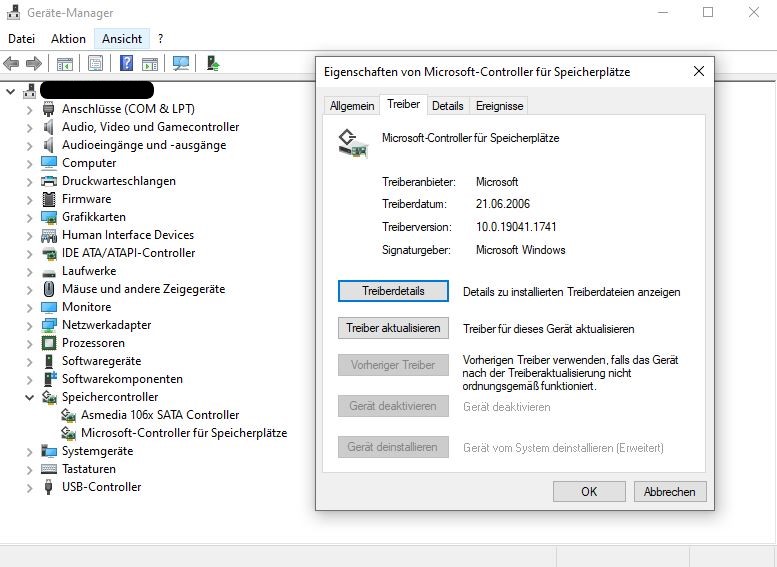Click the scan for hardware changes monitor icon

[181, 63]
